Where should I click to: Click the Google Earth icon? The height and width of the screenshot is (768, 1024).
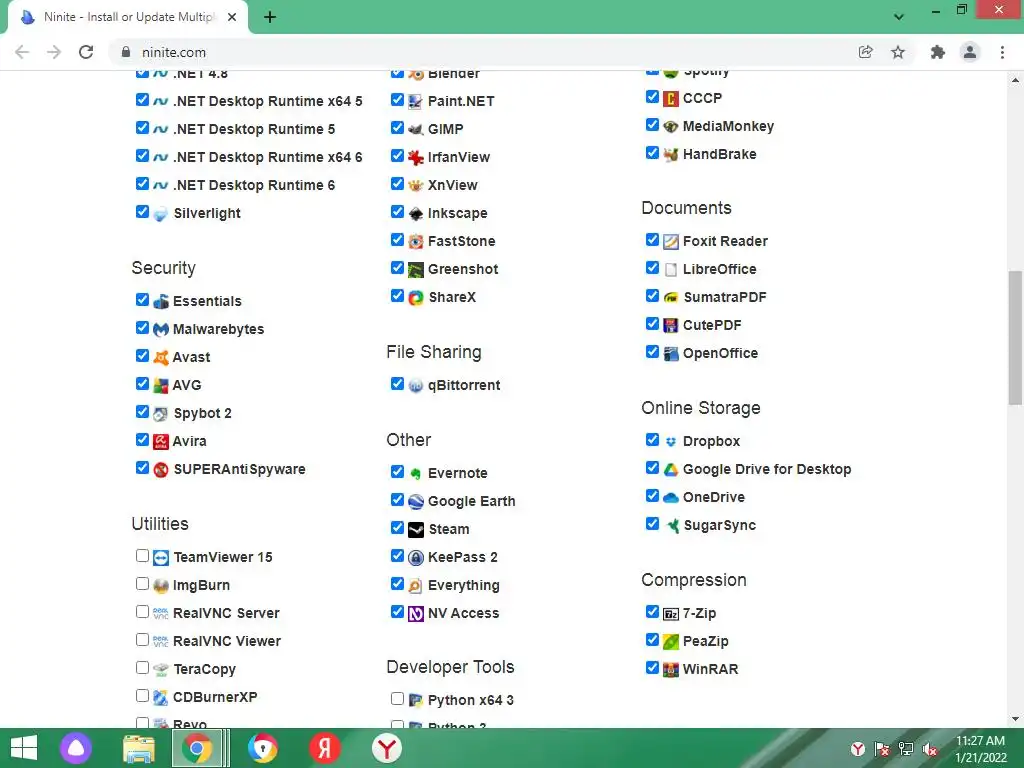pyautogui.click(x=416, y=502)
